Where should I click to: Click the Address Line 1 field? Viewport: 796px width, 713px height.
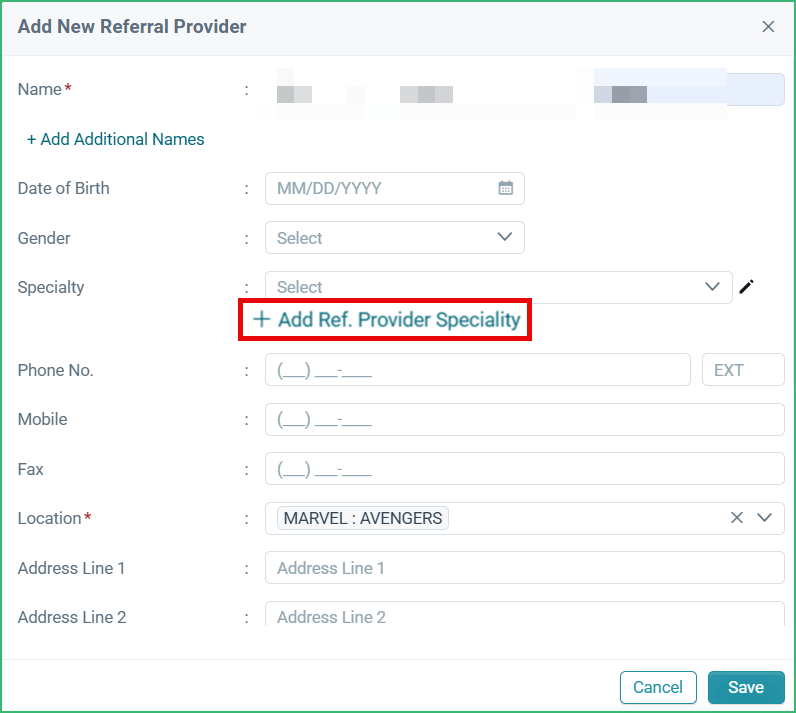point(524,568)
